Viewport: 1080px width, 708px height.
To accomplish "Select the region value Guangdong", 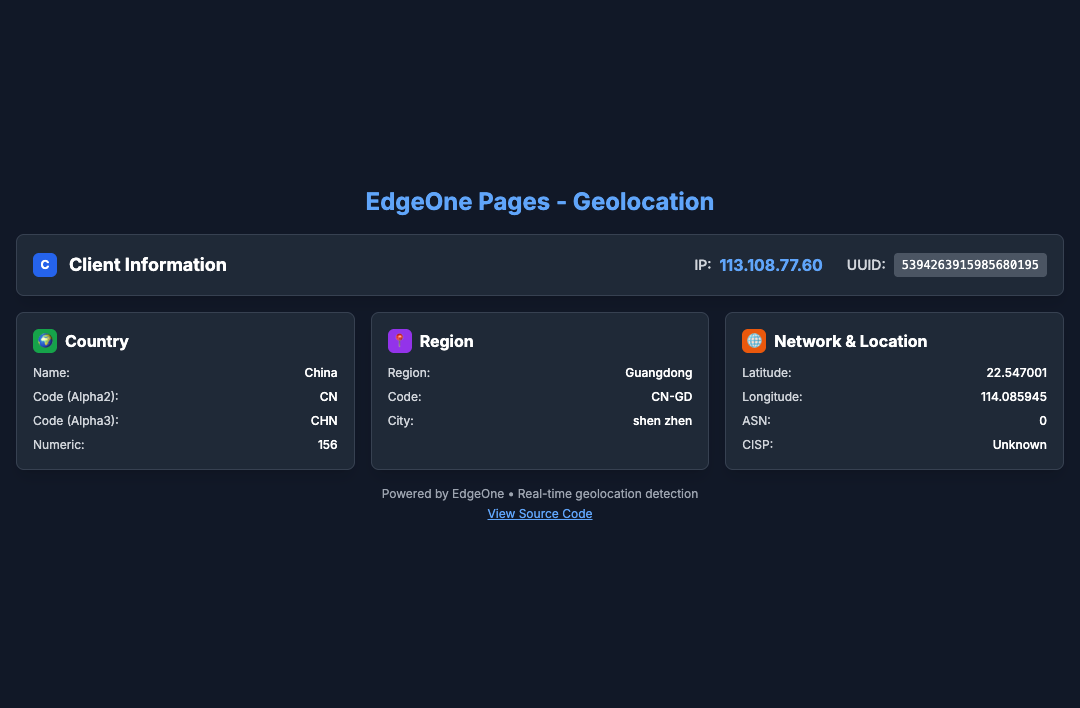I will (658, 373).
